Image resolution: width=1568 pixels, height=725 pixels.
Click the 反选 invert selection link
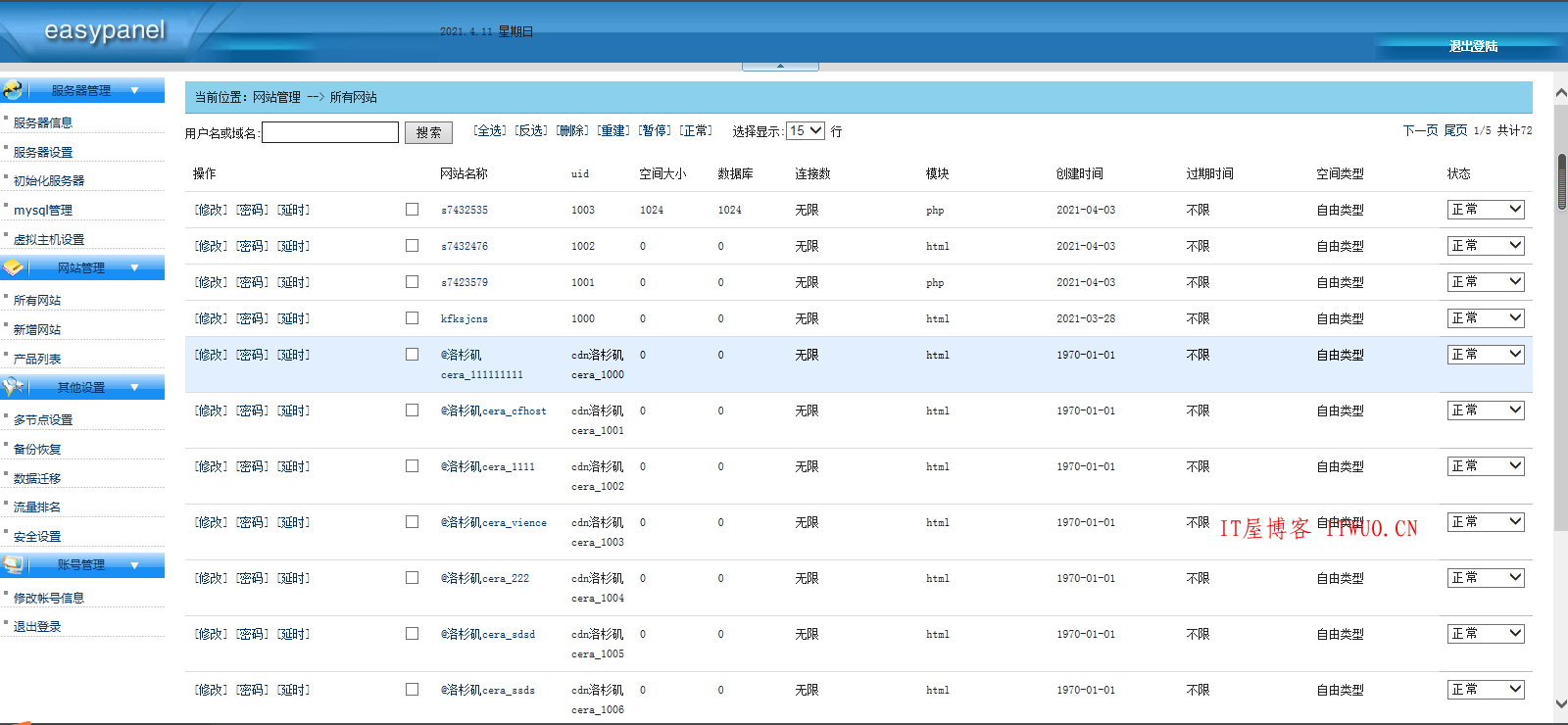(531, 130)
